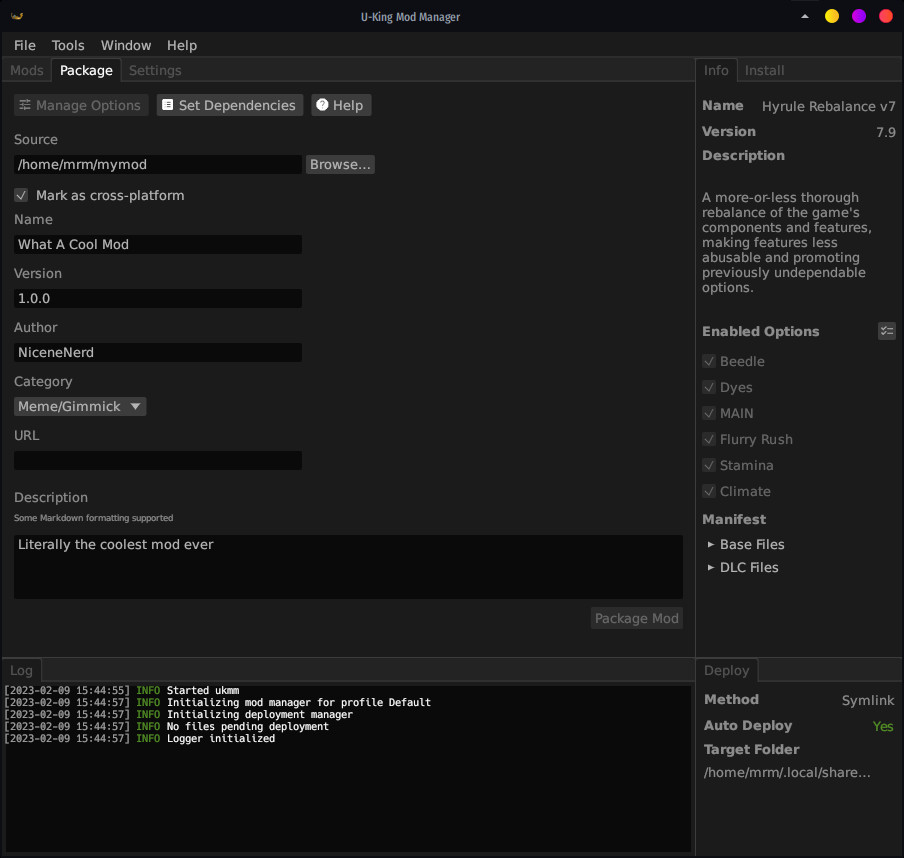Open the Tools menu
The width and height of the screenshot is (904, 858).
[67, 45]
